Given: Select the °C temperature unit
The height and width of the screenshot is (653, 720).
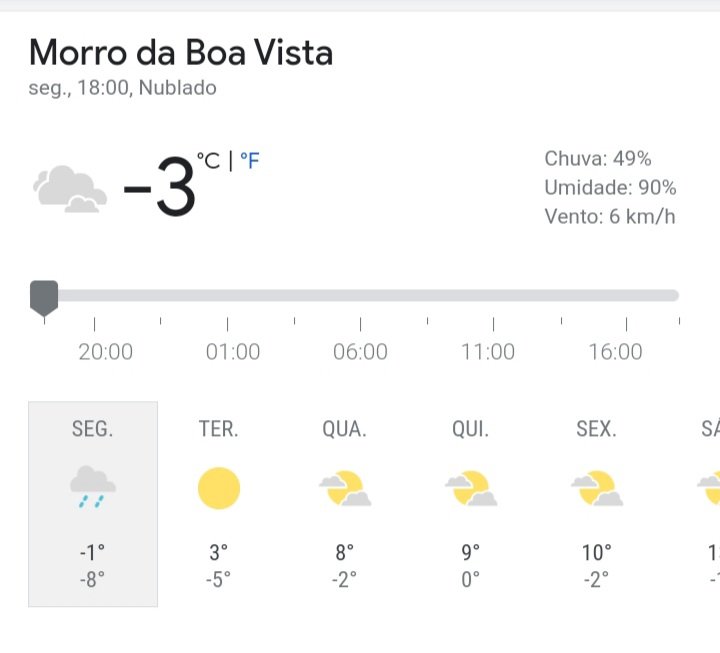Looking at the screenshot, I should coord(208,161).
